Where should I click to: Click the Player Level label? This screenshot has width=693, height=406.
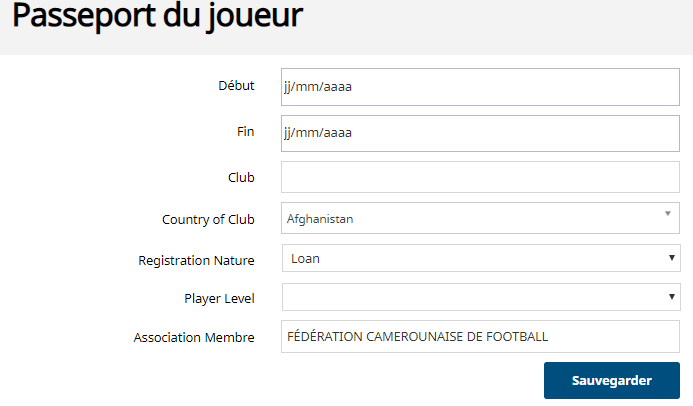pos(219,298)
